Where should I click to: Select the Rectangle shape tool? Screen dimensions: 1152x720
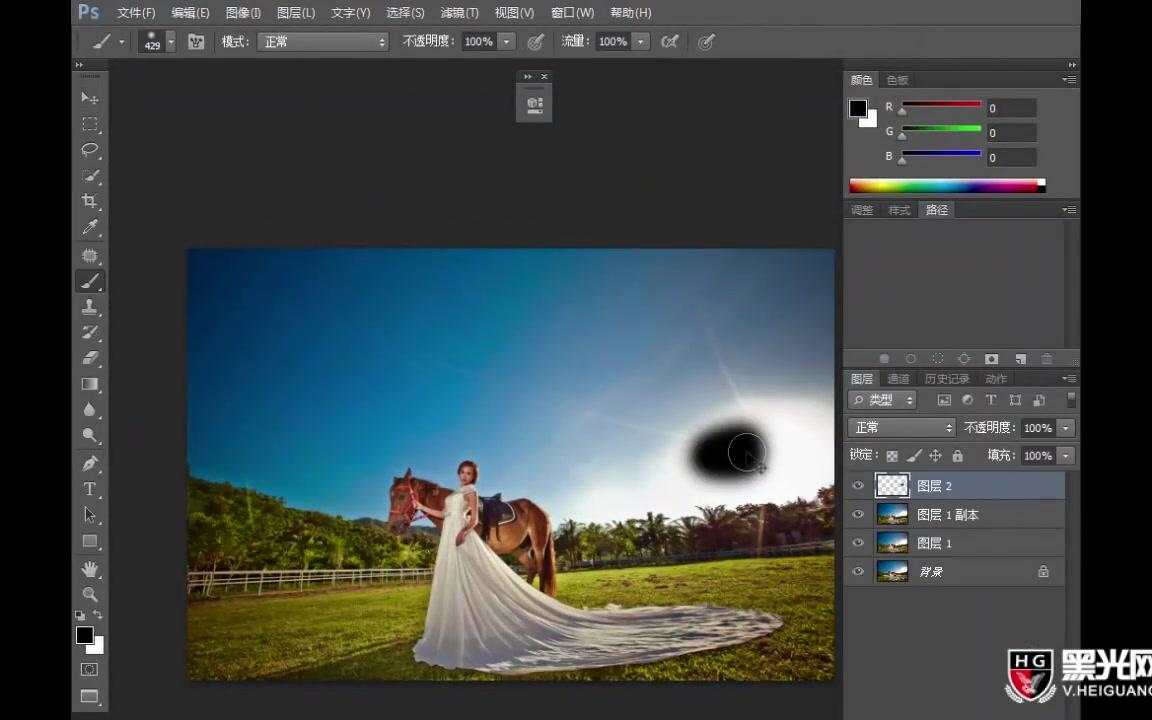tap(90, 541)
